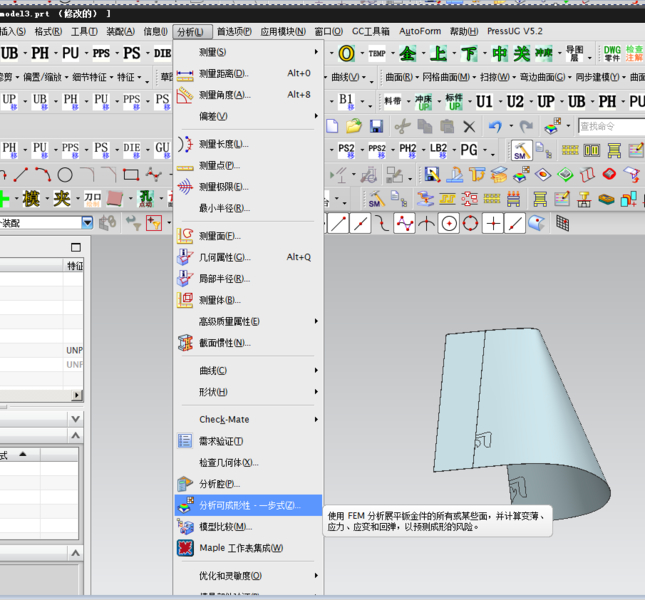Click the New file icon
Viewport: 645px width, 600px height.
(x=332, y=126)
